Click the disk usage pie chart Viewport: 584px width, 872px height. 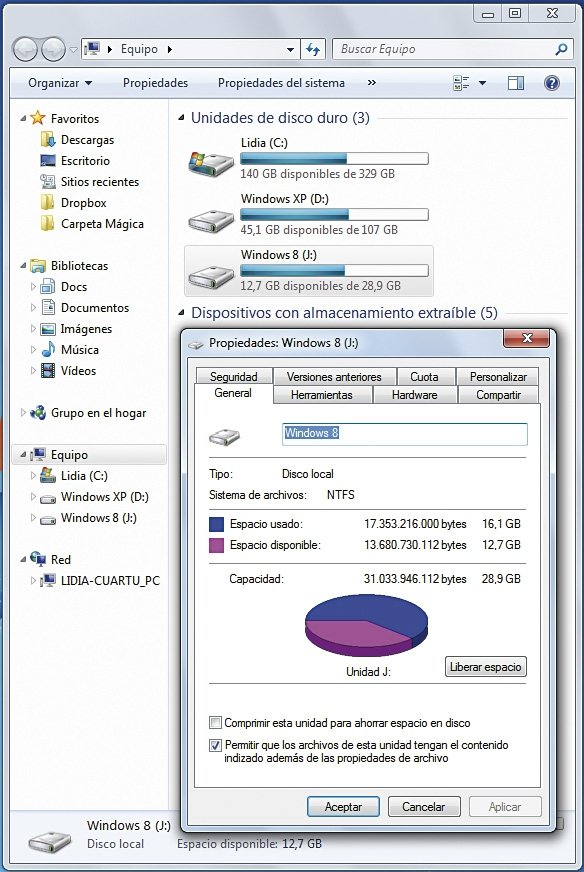[x=367, y=626]
